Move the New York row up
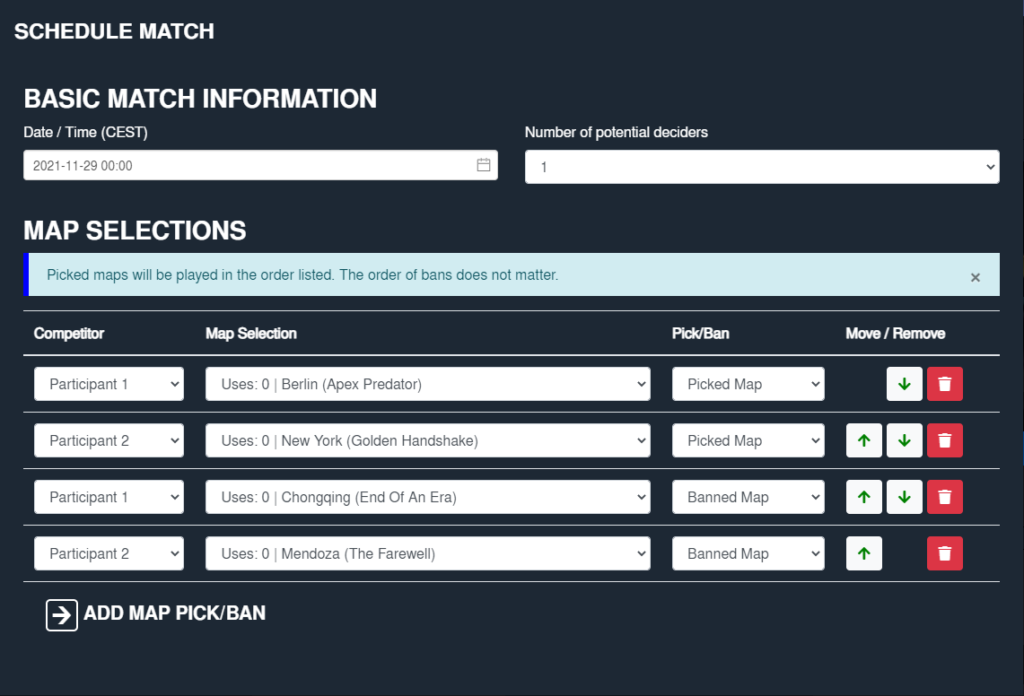 (864, 441)
